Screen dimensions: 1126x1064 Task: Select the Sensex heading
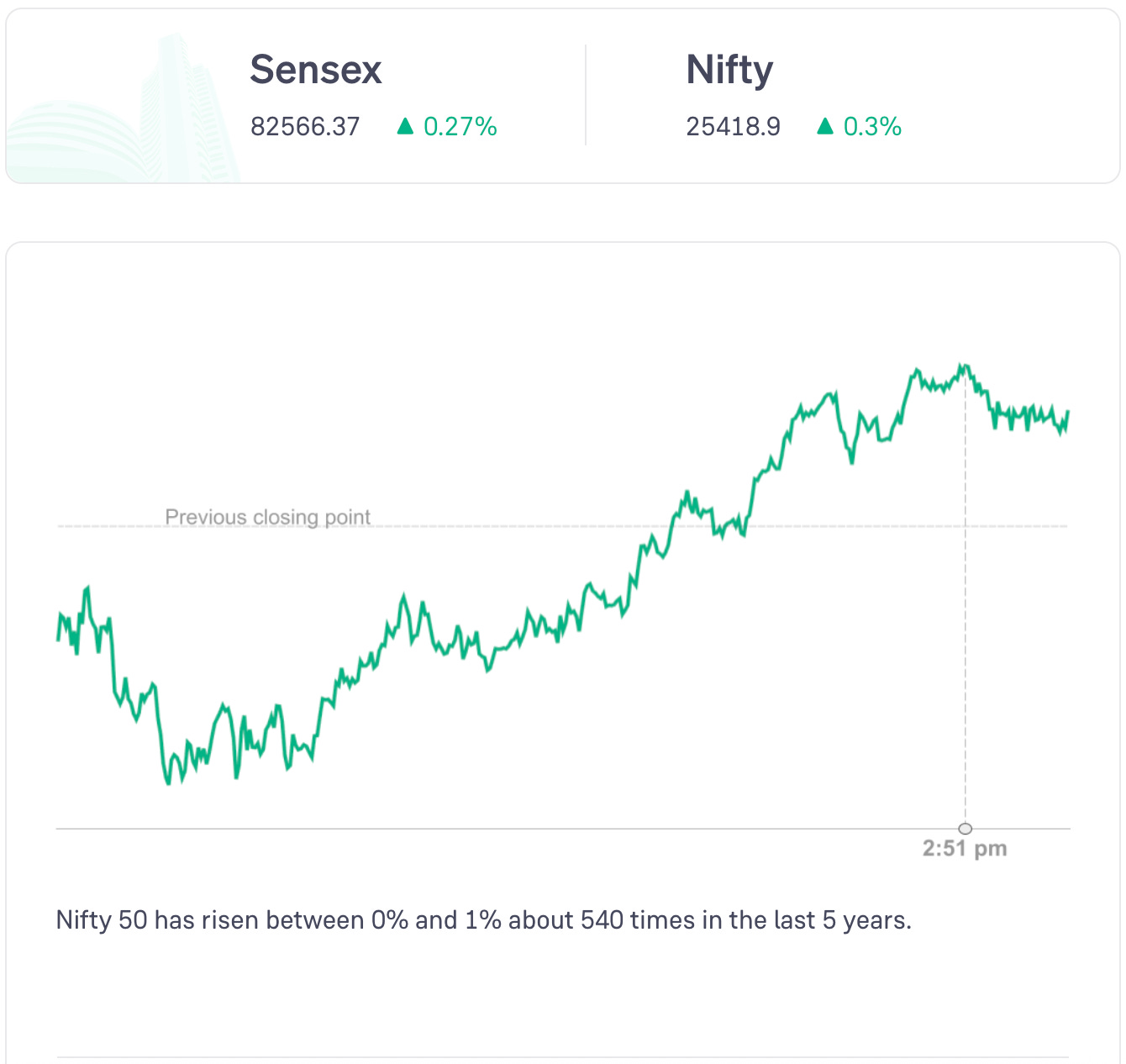tap(316, 70)
